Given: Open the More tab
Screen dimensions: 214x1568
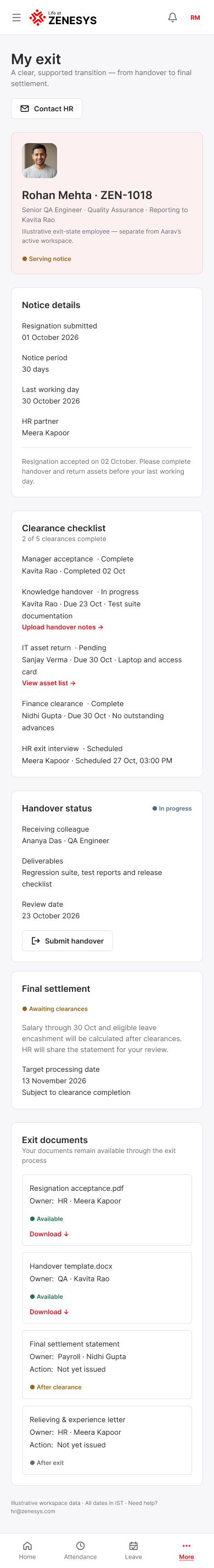Looking at the screenshot, I should [x=187, y=1550].
